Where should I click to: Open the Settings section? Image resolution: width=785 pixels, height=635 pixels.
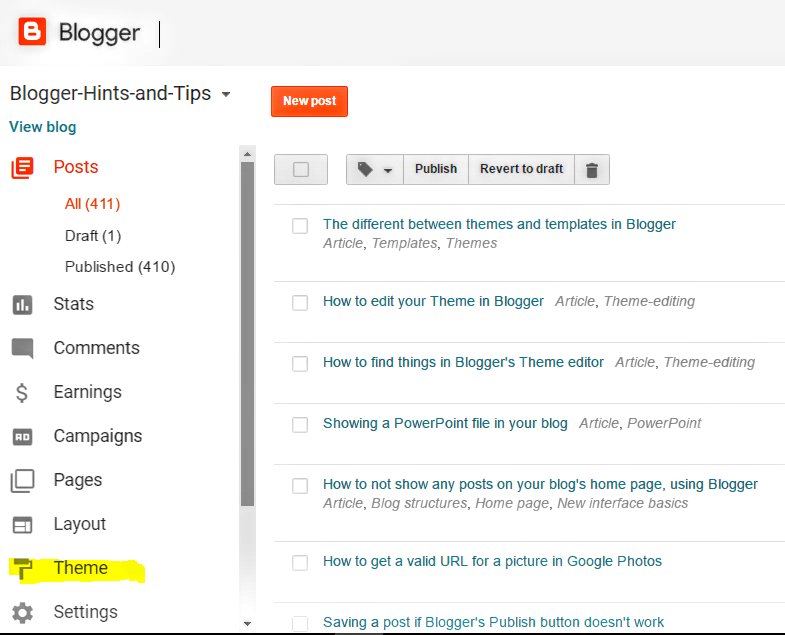[x=86, y=612]
